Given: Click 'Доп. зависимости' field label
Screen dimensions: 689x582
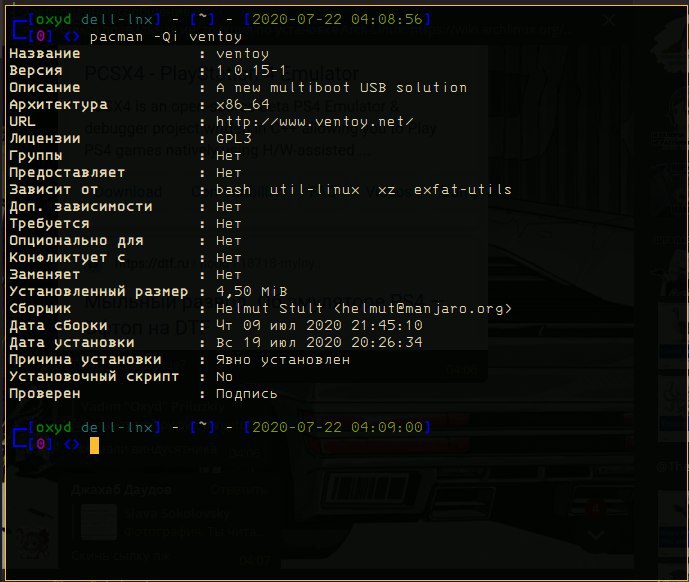Looking at the screenshot, I should coord(81,207).
